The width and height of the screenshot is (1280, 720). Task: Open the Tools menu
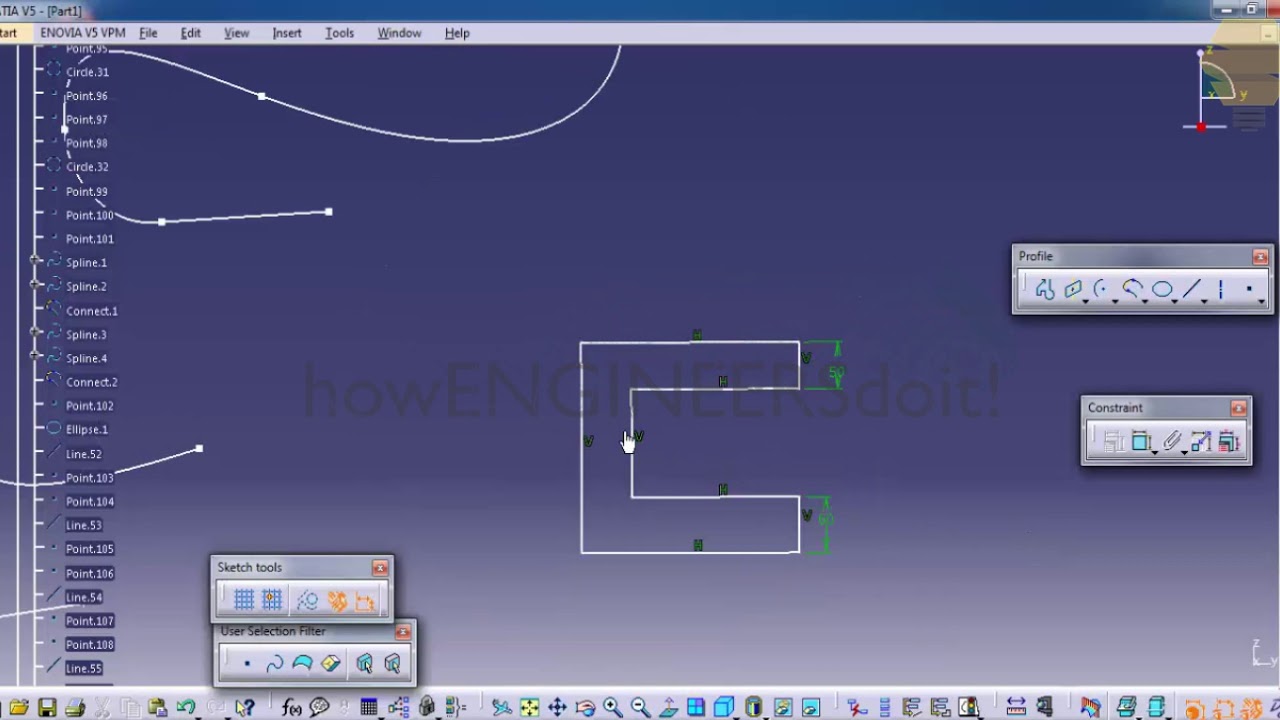339,33
